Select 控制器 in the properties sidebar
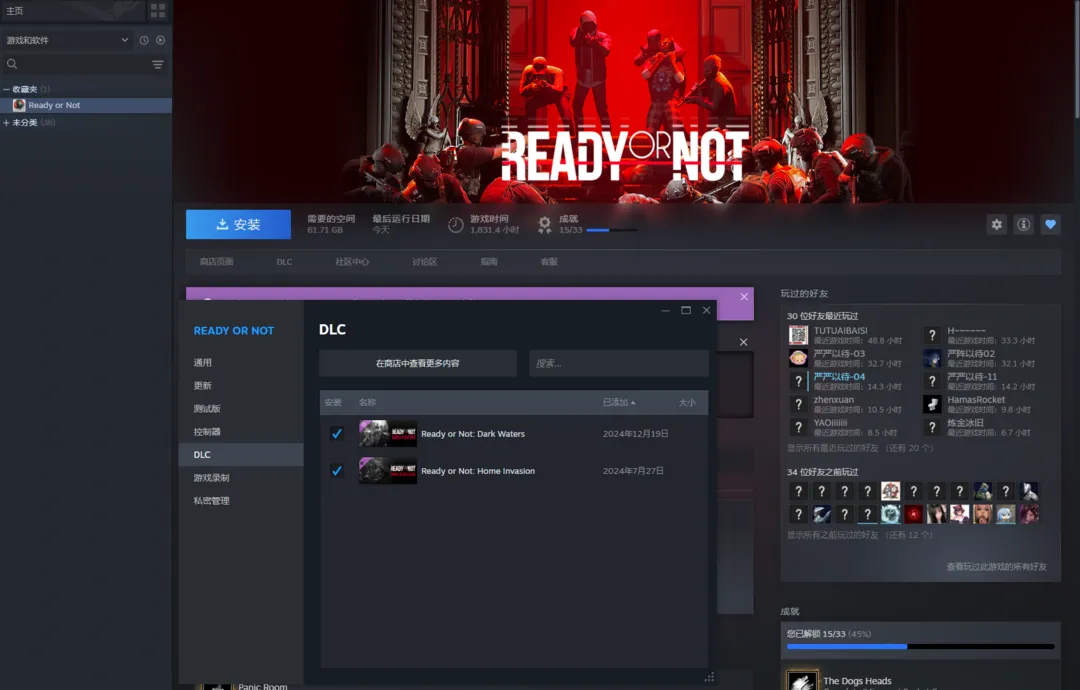 [x=207, y=432]
